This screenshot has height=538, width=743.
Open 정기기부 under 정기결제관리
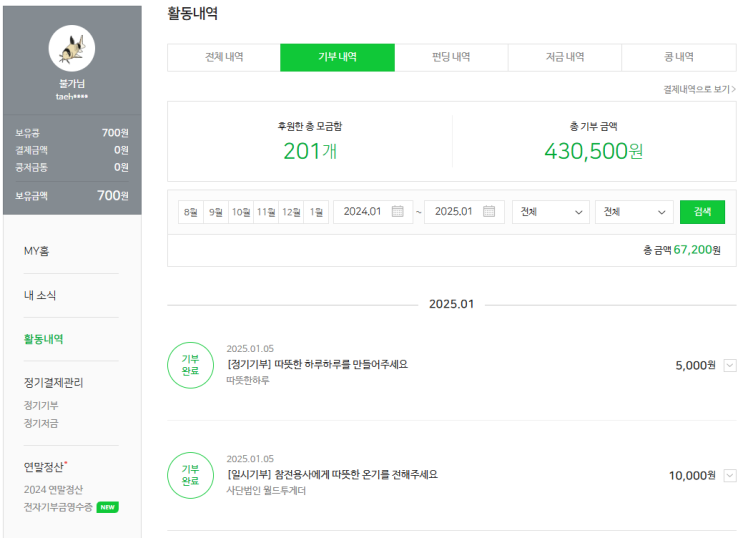point(41,405)
